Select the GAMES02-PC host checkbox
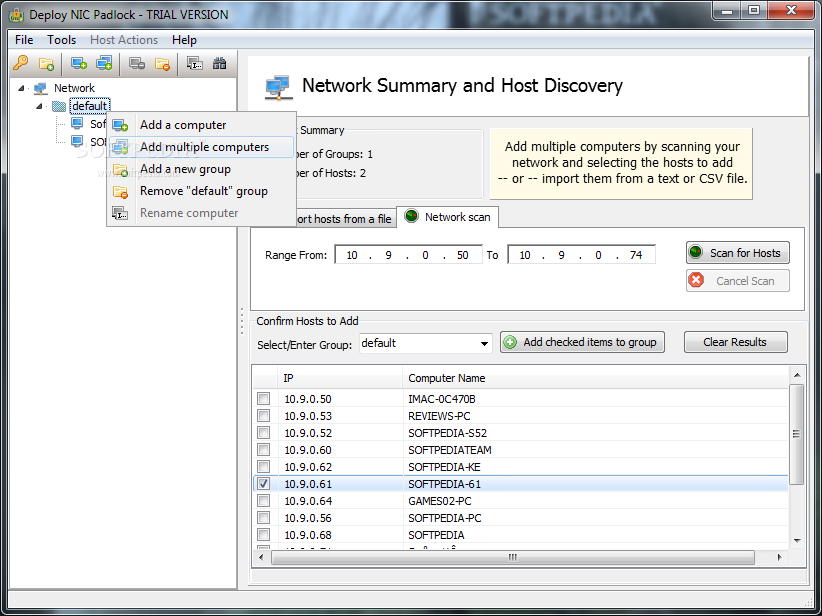The width and height of the screenshot is (822, 616). click(263, 501)
